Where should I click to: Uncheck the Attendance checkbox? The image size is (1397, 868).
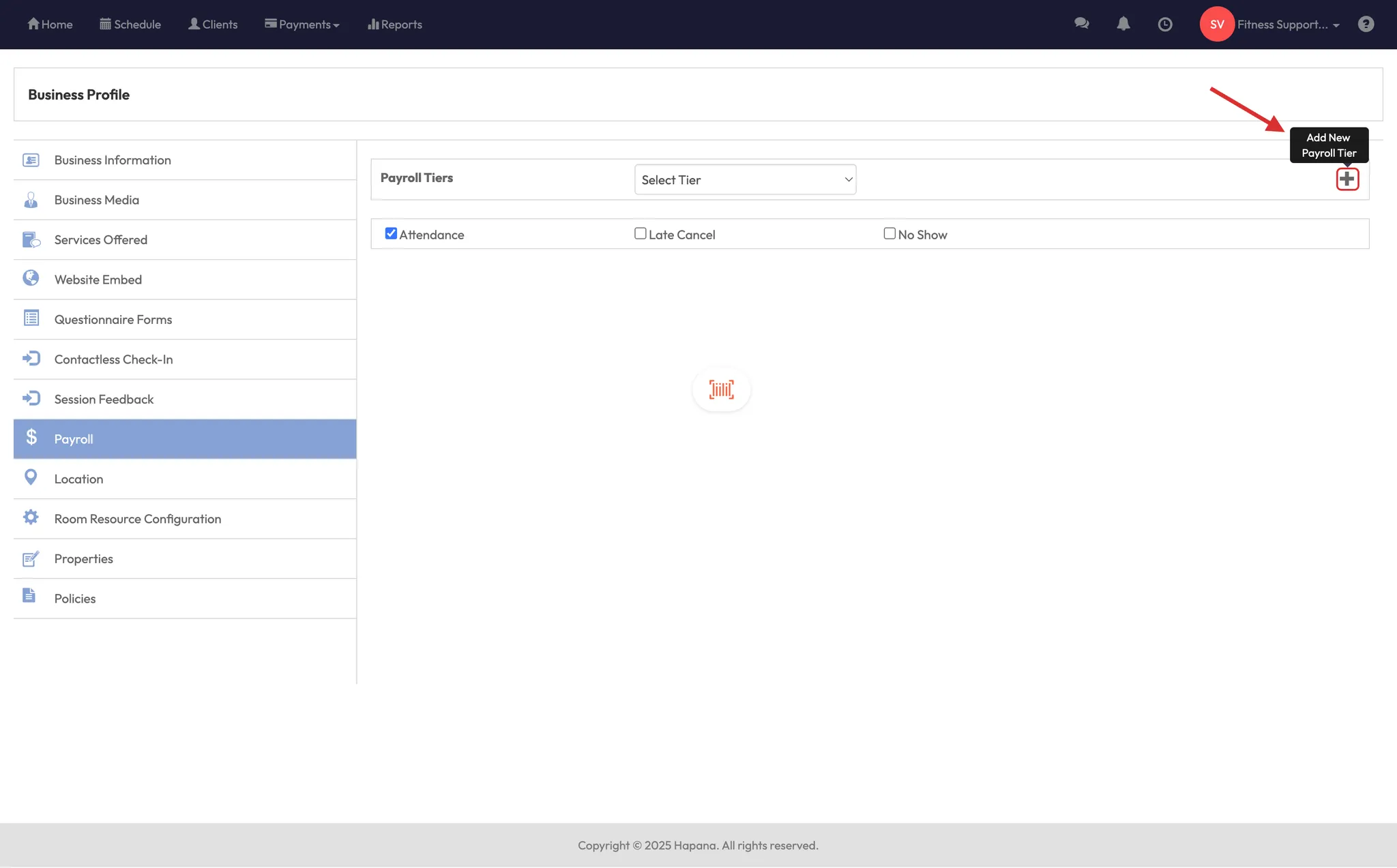pos(391,234)
